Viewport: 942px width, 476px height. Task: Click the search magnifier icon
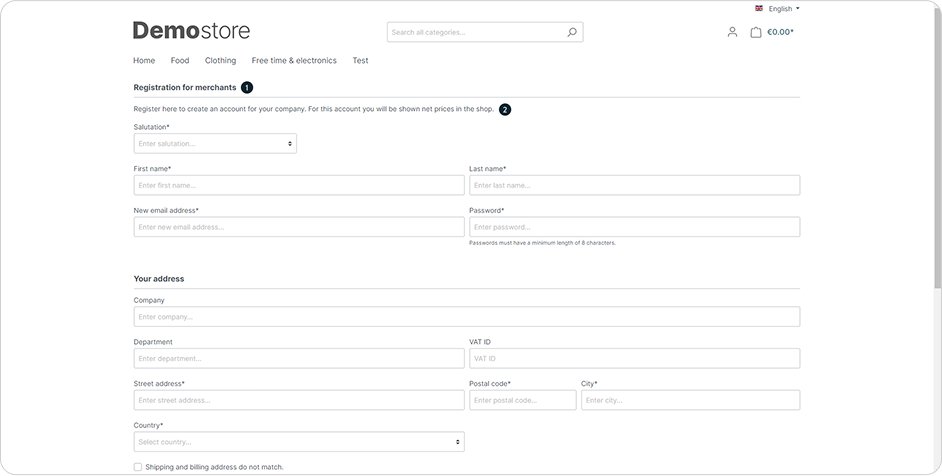[x=571, y=32]
